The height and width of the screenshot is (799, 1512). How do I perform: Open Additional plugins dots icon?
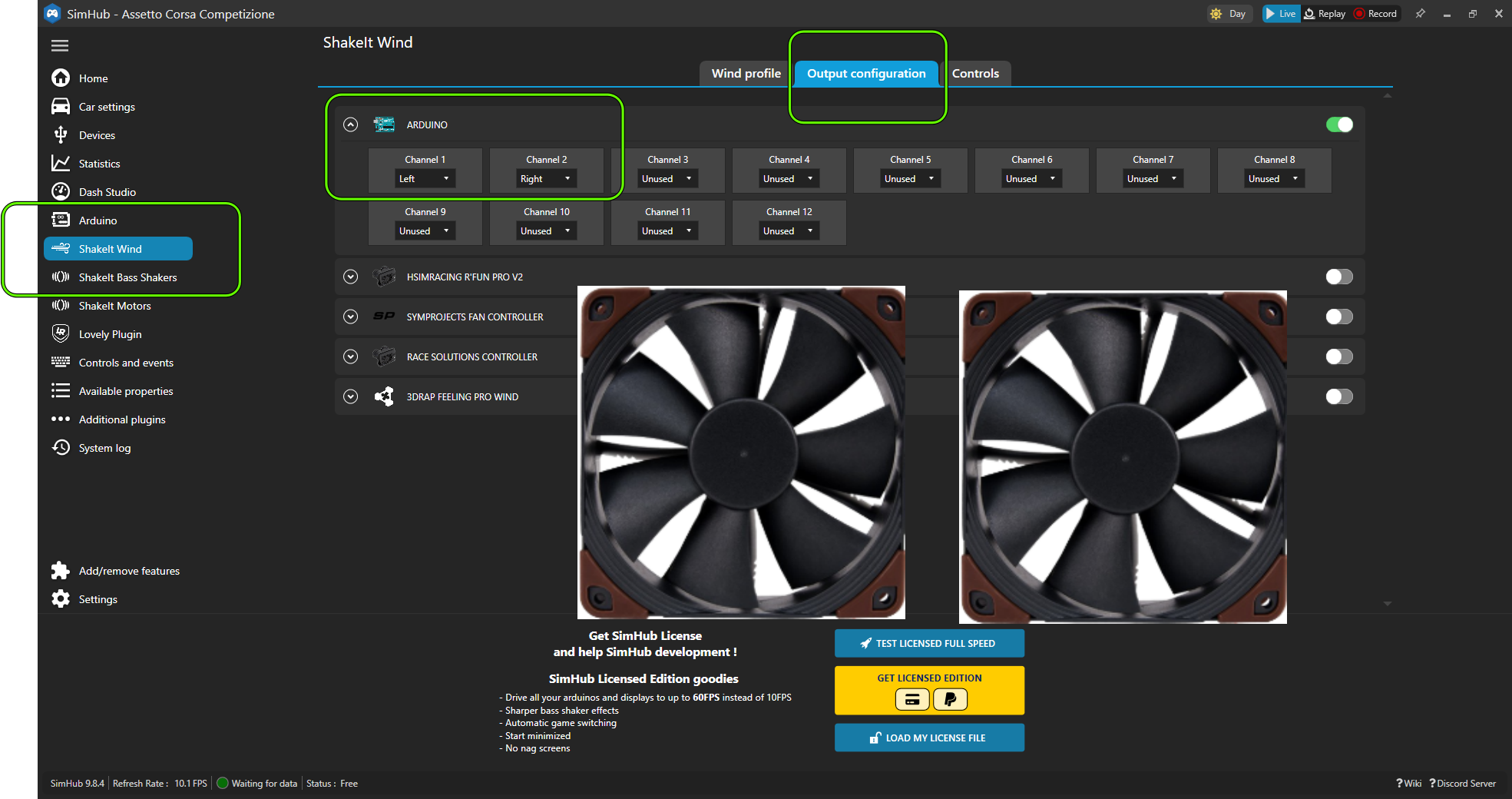point(61,419)
